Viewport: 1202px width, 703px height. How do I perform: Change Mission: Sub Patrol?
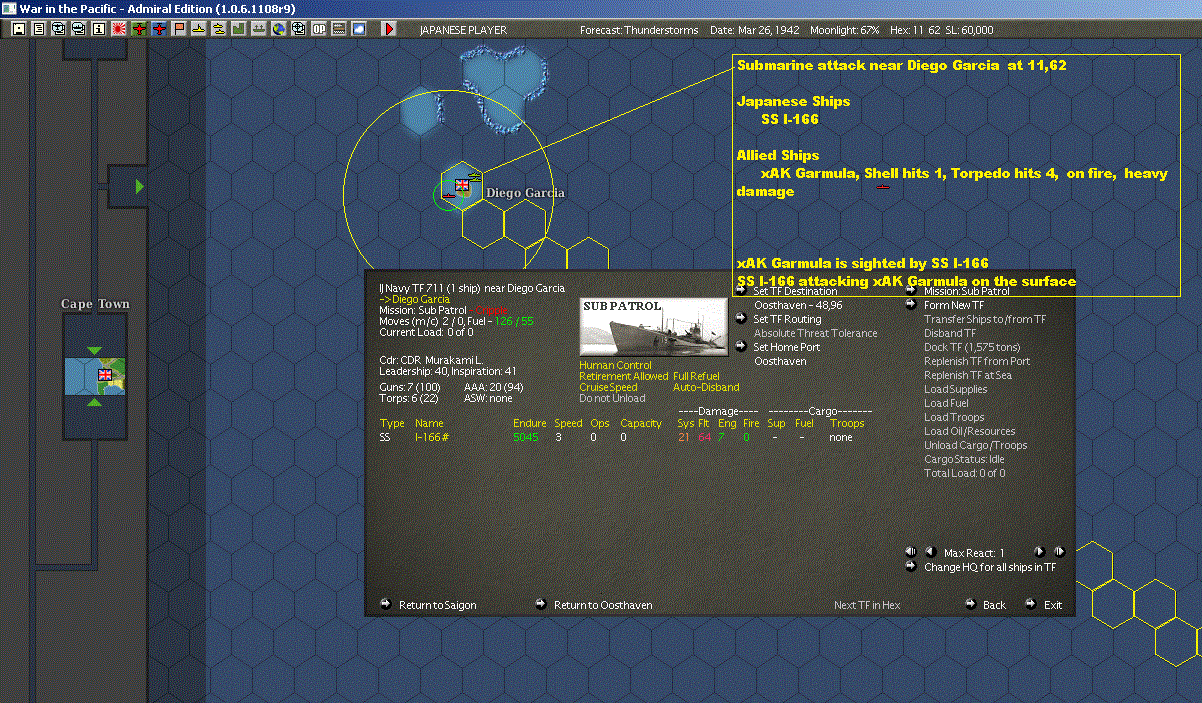click(967, 291)
